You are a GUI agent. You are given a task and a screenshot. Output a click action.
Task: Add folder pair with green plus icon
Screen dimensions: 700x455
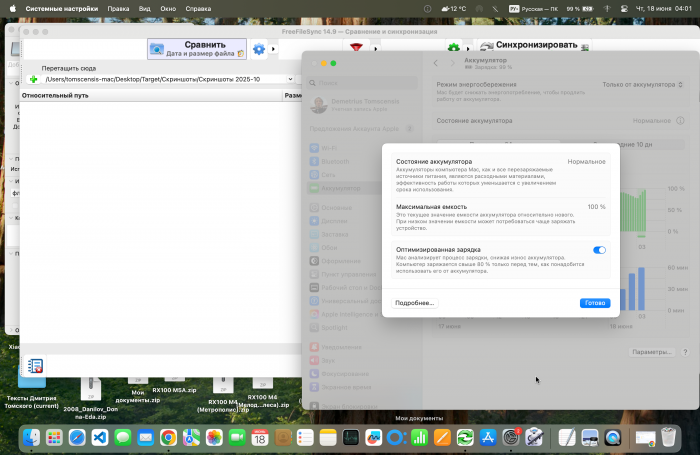pyautogui.click(x=33, y=79)
